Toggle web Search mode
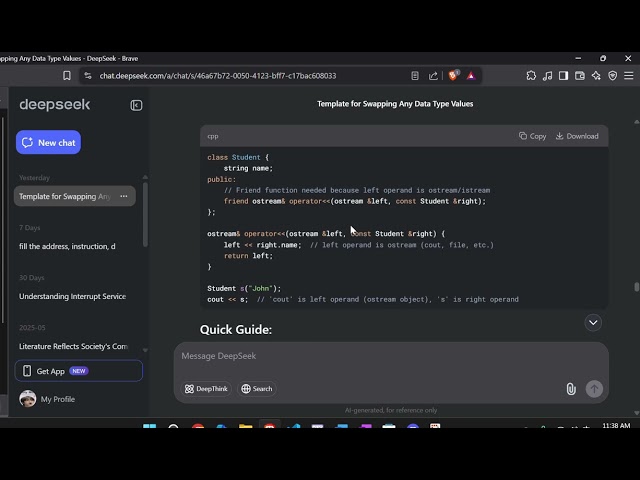The width and height of the screenshot is (640, 480). pos(257,389)
